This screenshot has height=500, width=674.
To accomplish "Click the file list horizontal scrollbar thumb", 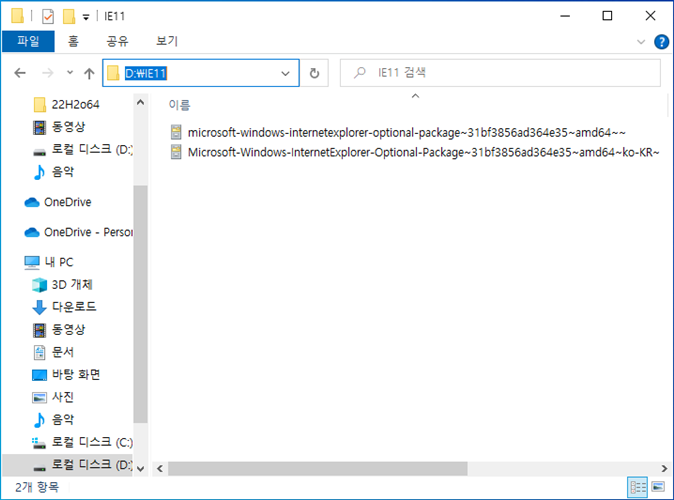I will 318,469.
